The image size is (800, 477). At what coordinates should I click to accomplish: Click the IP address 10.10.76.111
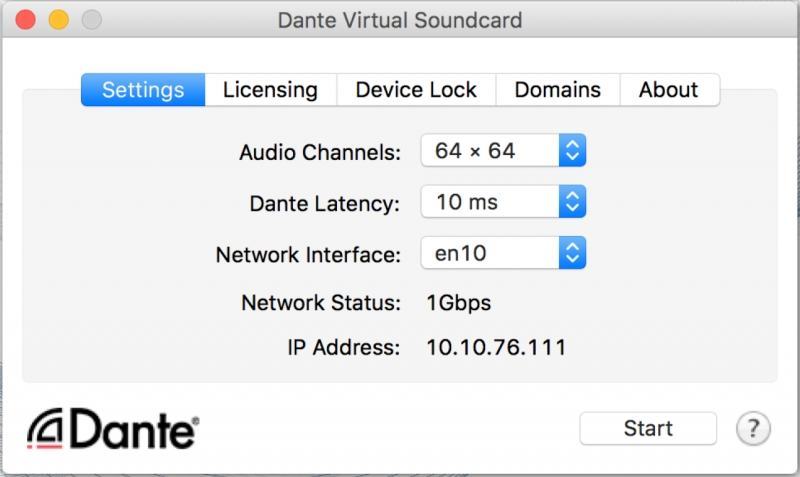coord(496,347)
